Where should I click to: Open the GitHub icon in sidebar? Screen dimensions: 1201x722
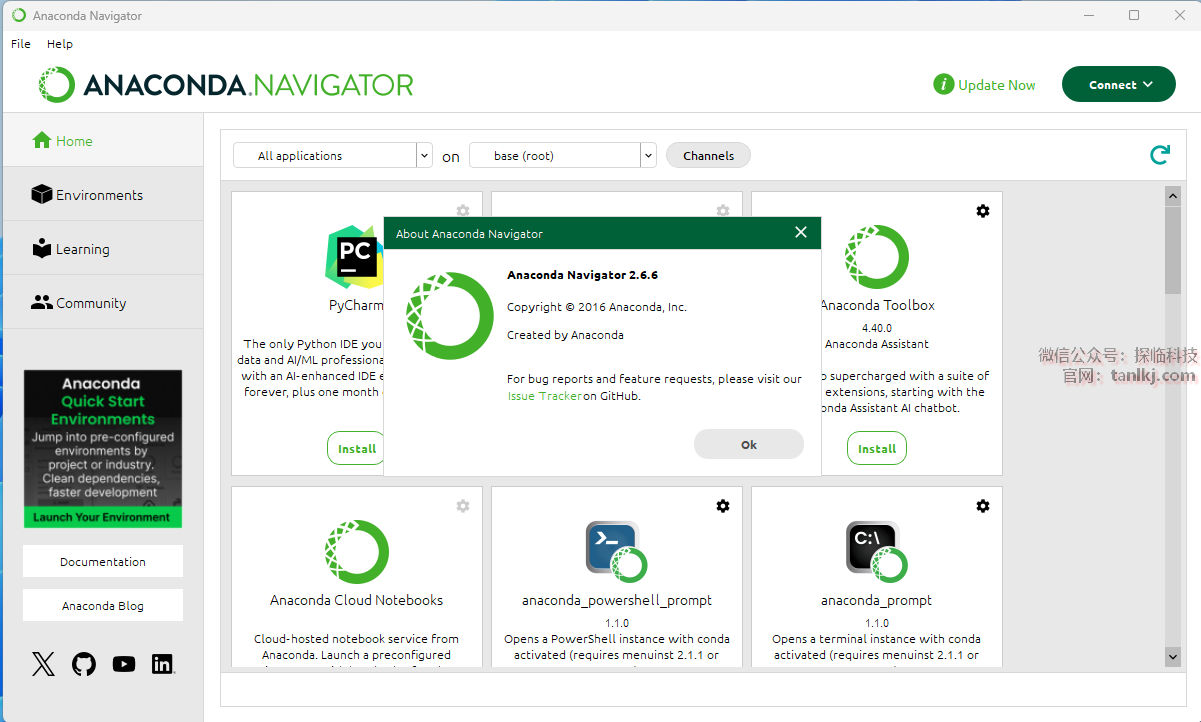pos(84,664)
